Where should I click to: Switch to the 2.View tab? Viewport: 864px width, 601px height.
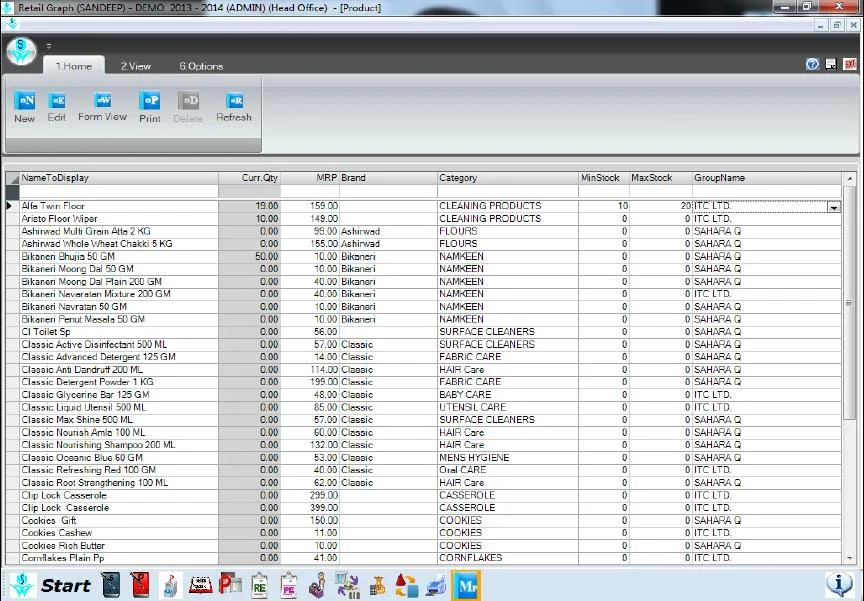click(x=136, y=66)
